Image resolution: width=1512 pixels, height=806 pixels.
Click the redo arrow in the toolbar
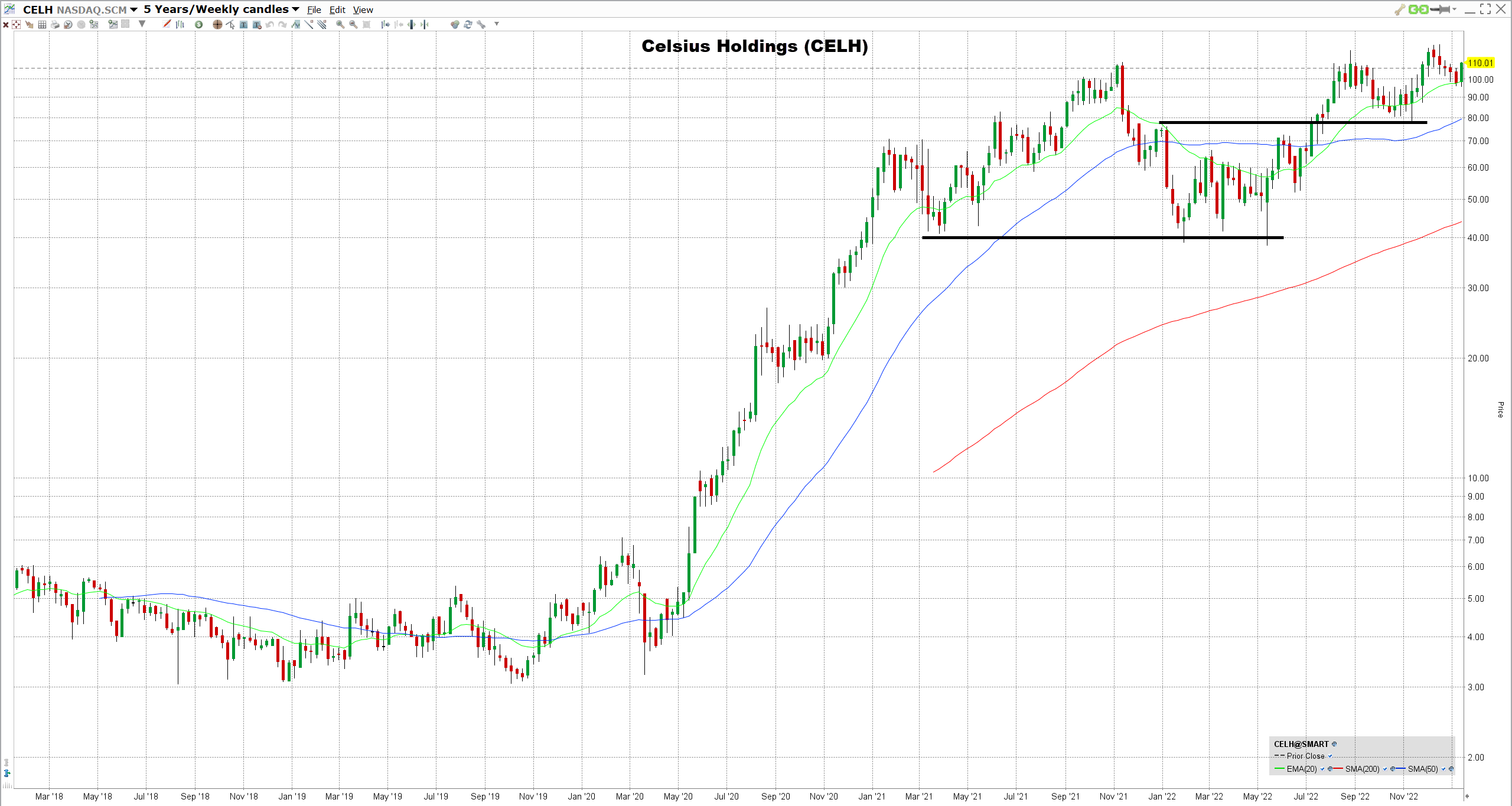282,24
